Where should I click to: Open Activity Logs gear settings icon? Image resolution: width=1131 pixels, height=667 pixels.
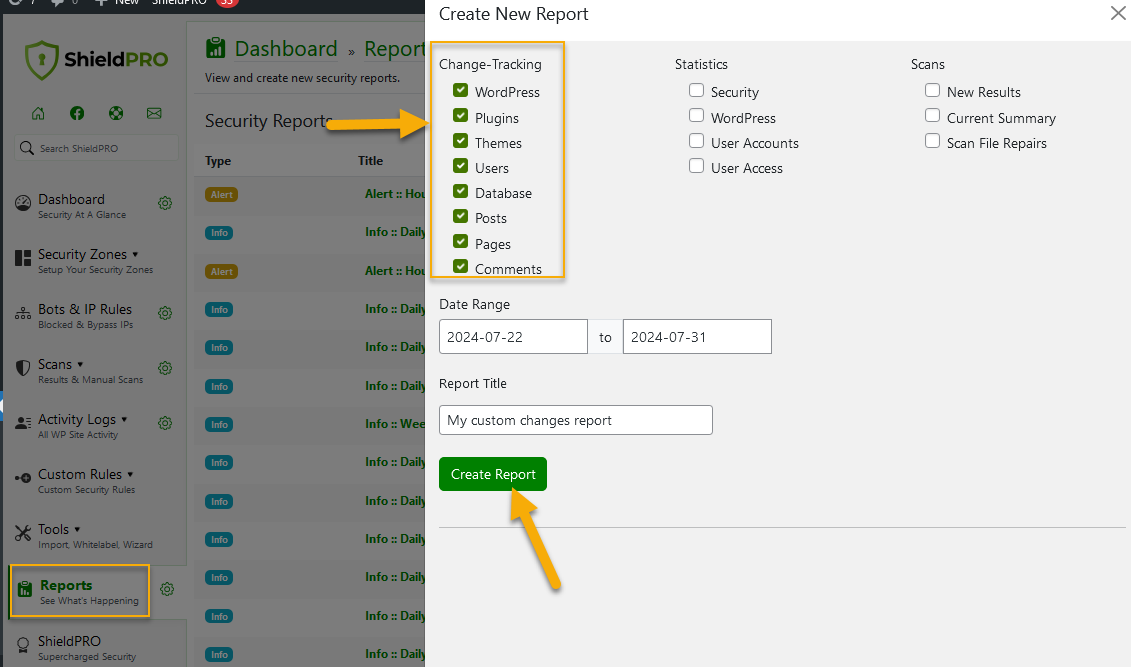coord(165,423)
